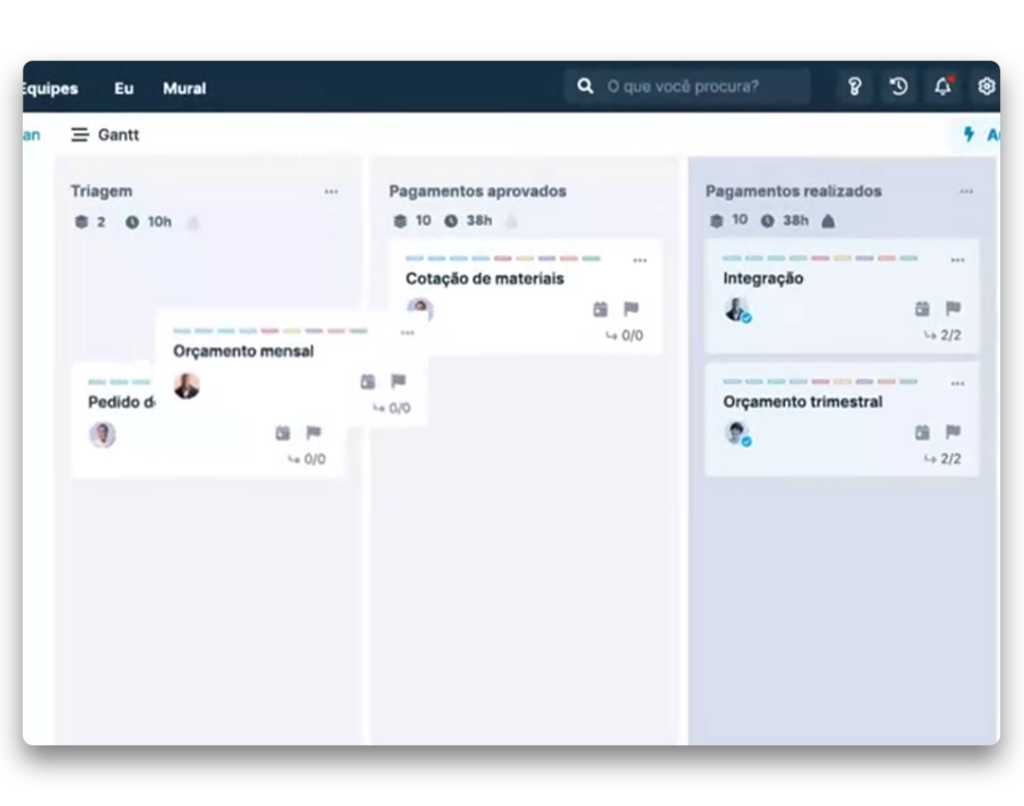The height and width of the screenshot is (806, 1024).
Task: Click flag icon on Integração card
Action: (x=953, y=309)
